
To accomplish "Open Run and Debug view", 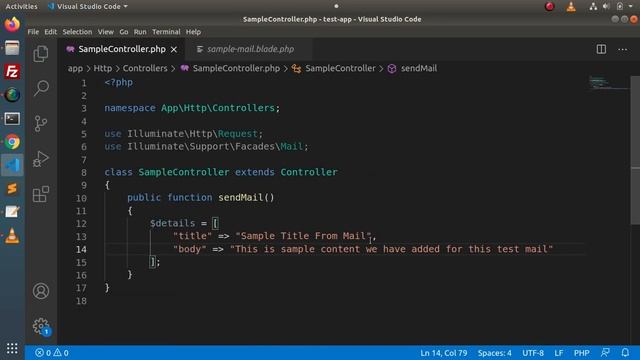I will click(41, 159).
